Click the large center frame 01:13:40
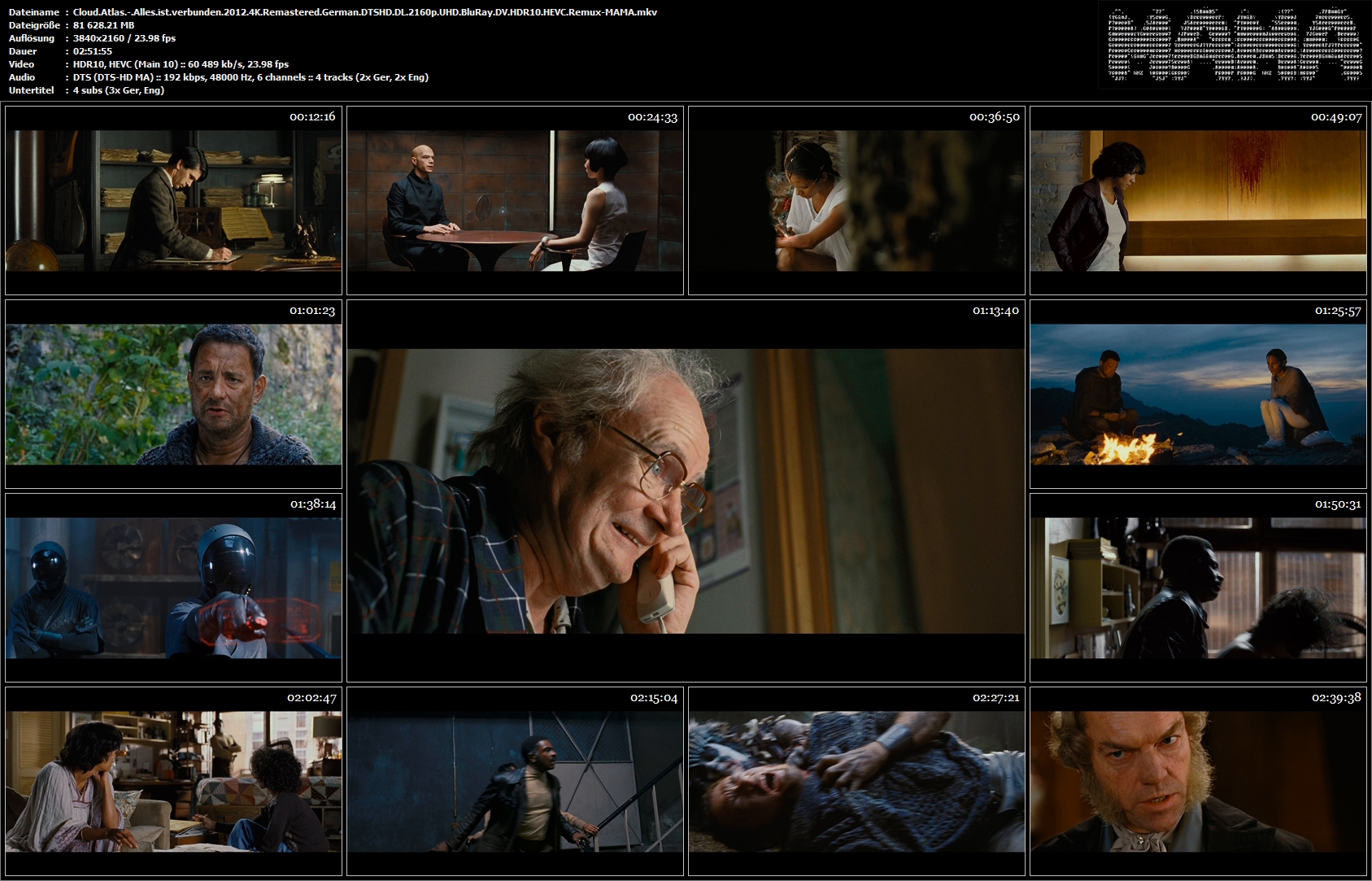 coord(686,491)
